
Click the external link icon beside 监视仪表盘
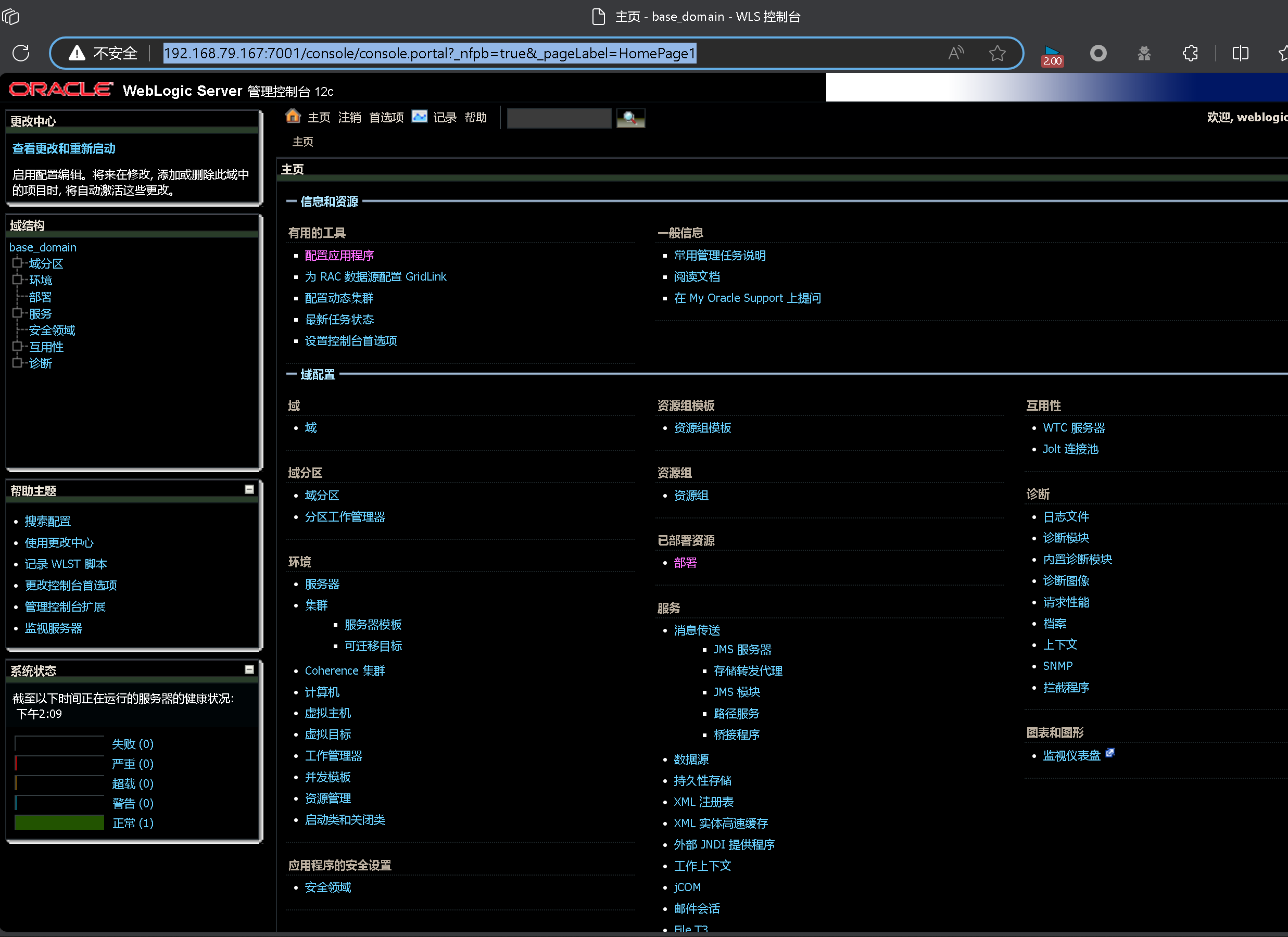coord(1109,752)
